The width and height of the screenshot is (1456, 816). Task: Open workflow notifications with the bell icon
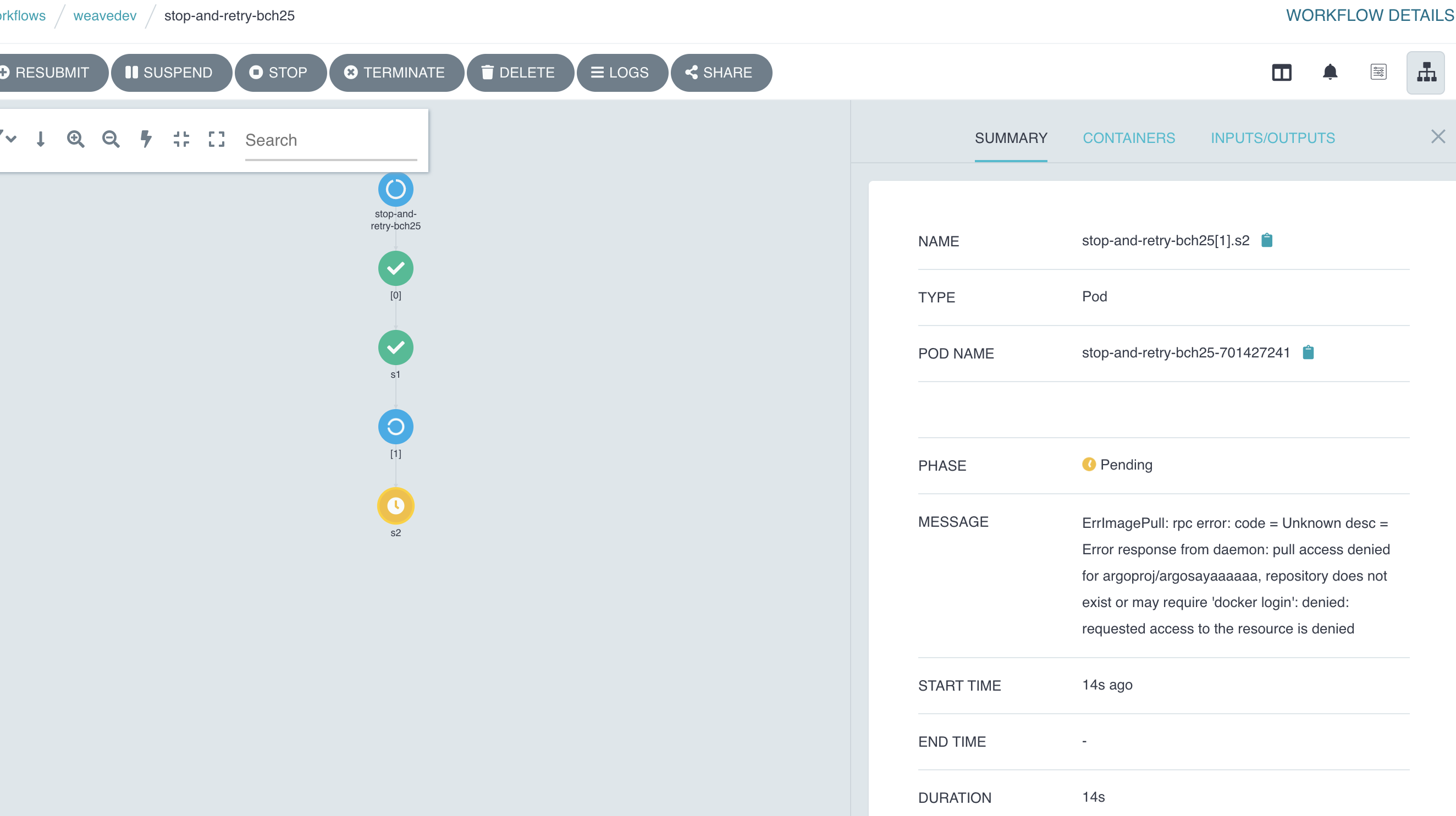[1330, 73]
